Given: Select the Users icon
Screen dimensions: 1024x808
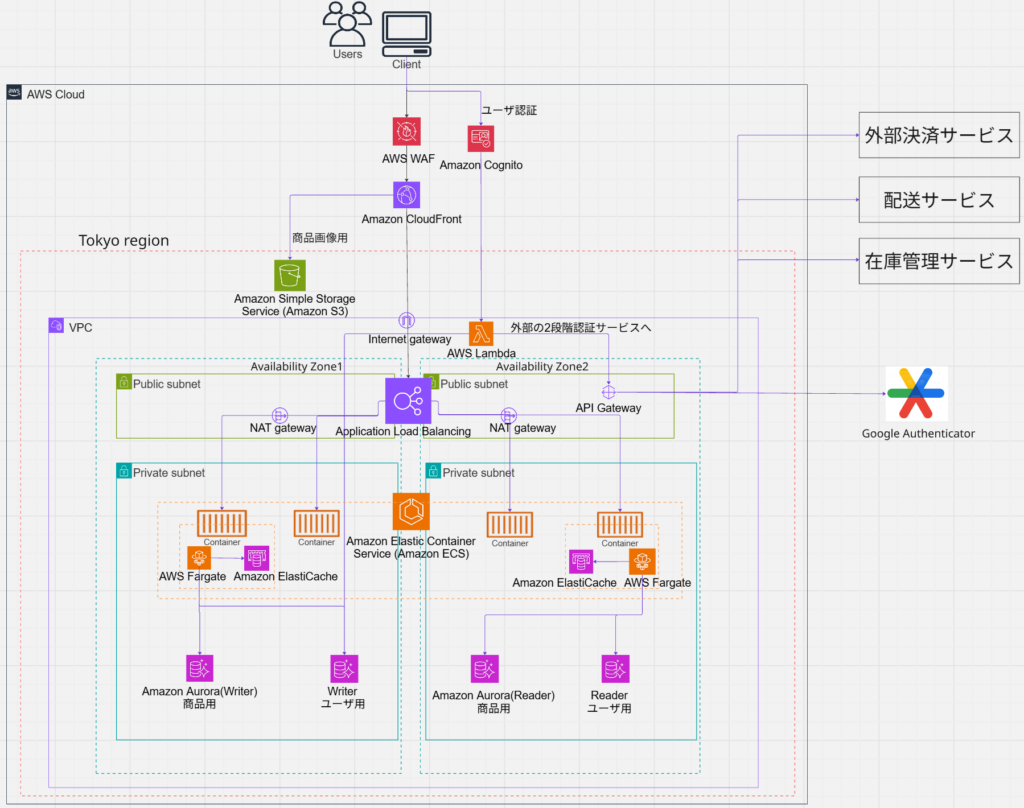Looking at the screenshot, I should pos(347,24).
